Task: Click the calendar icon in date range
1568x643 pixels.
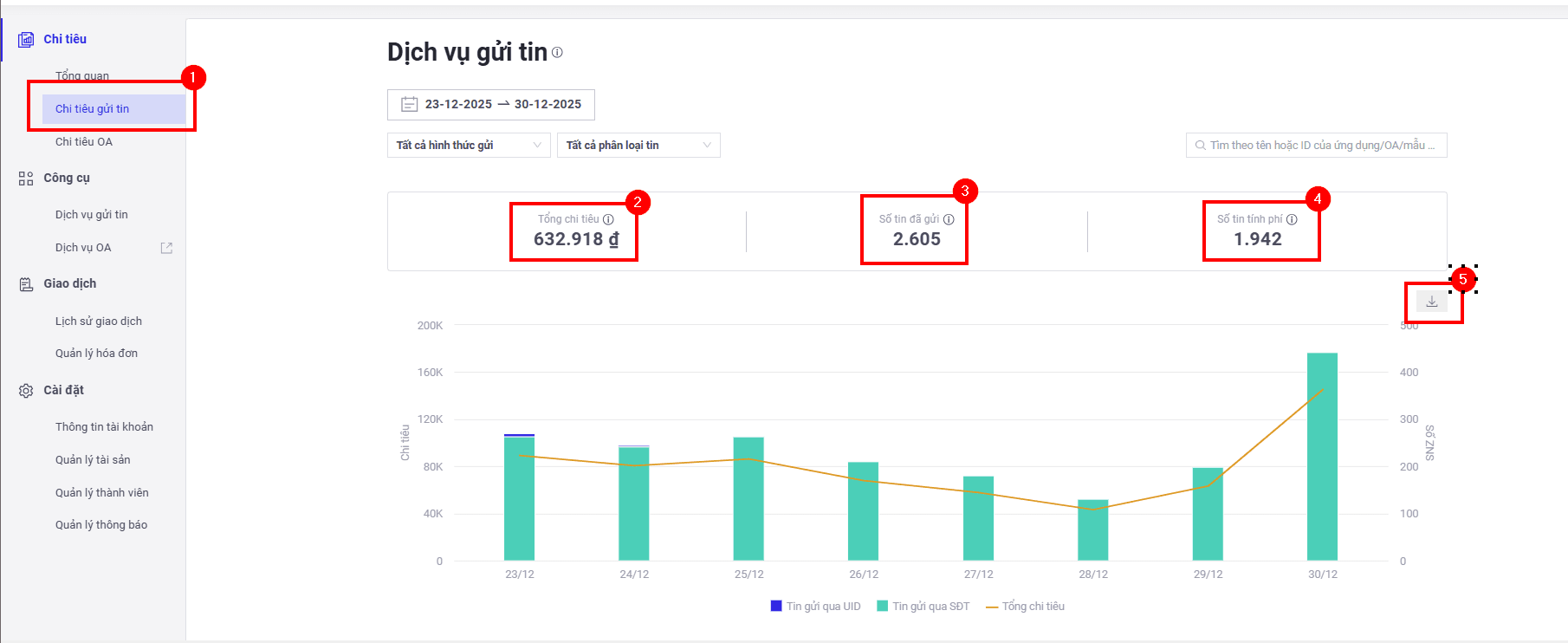Action: [409, 104]
